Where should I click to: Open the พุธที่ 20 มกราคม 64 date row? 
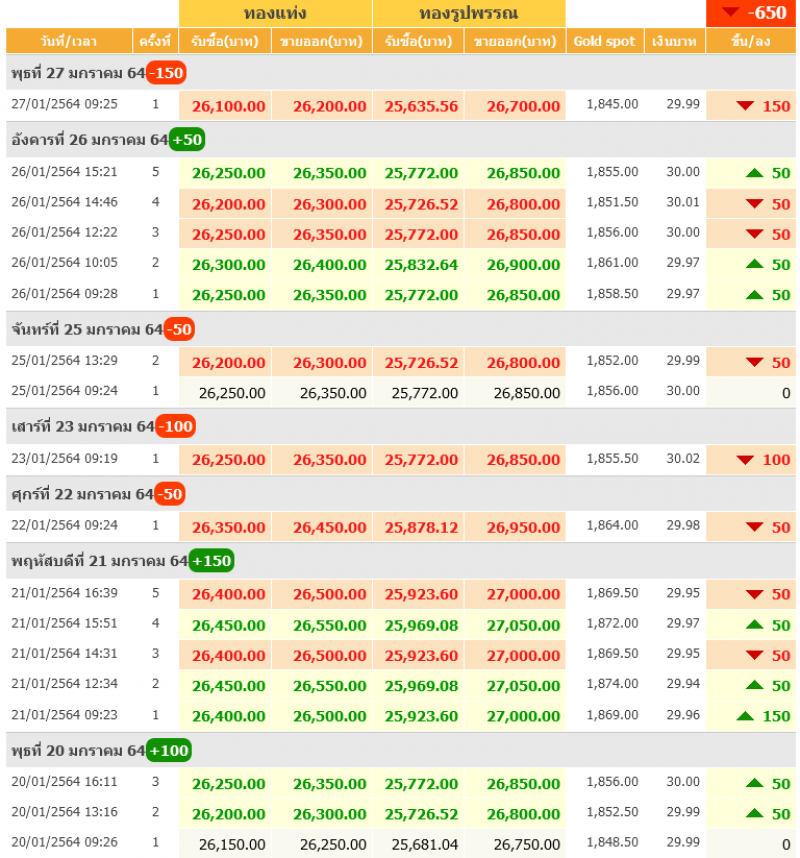click(78, 750)
